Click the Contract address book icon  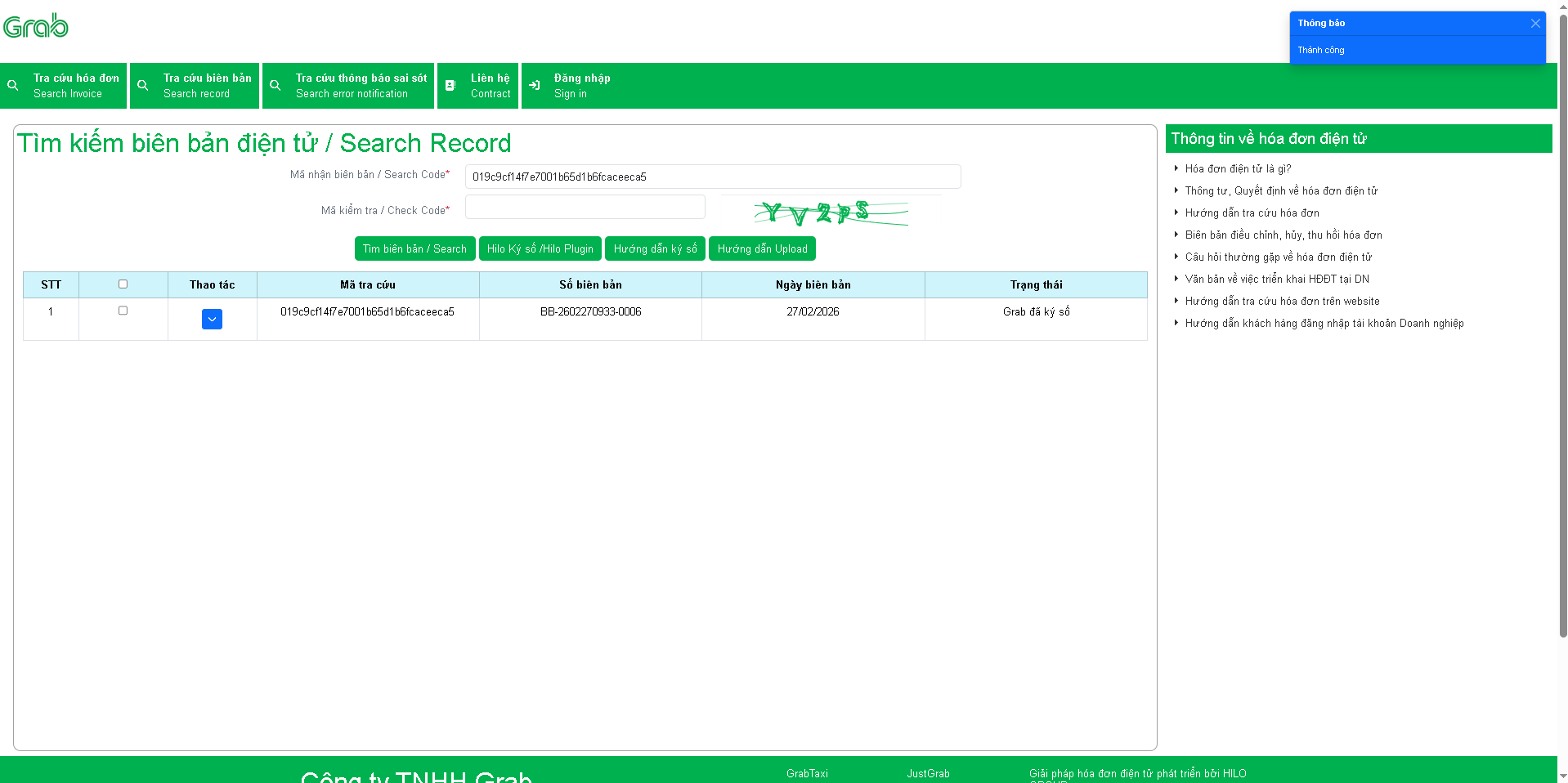(450, 86)
